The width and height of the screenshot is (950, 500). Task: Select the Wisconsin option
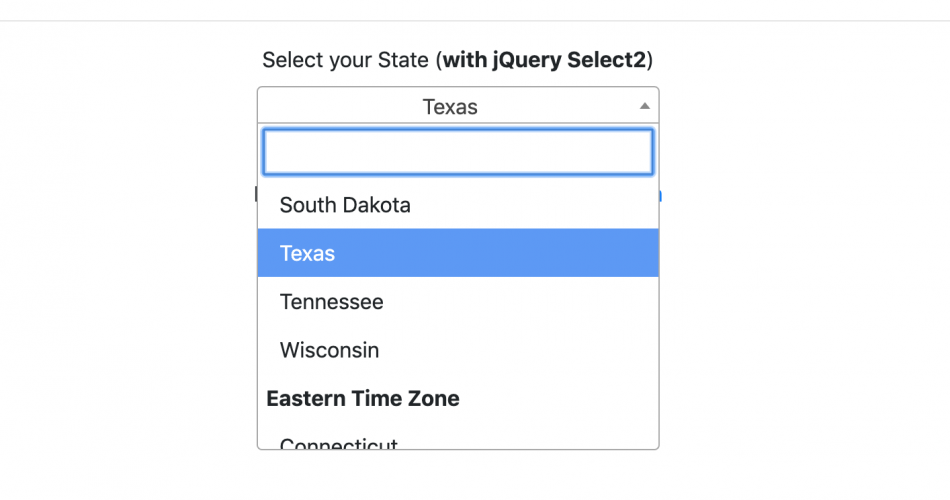click(329, 350)
